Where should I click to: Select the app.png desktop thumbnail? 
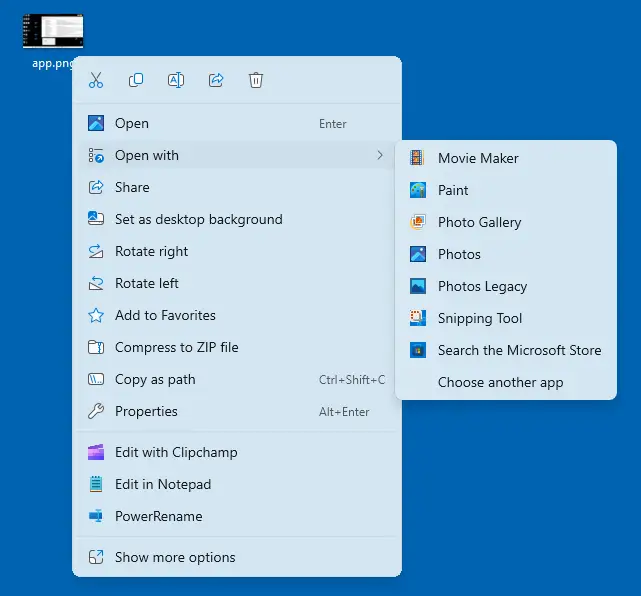[53, 31]
